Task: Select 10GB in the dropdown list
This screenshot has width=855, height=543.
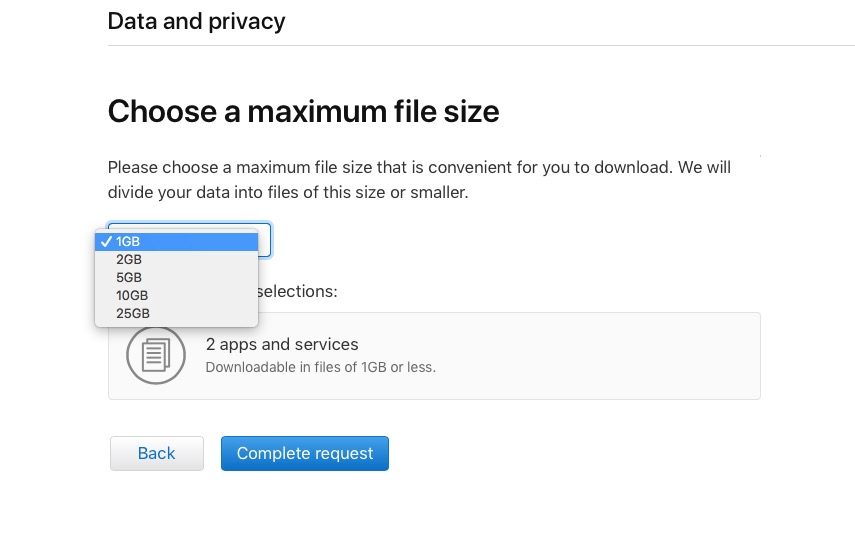Action: tap(132, 295)
